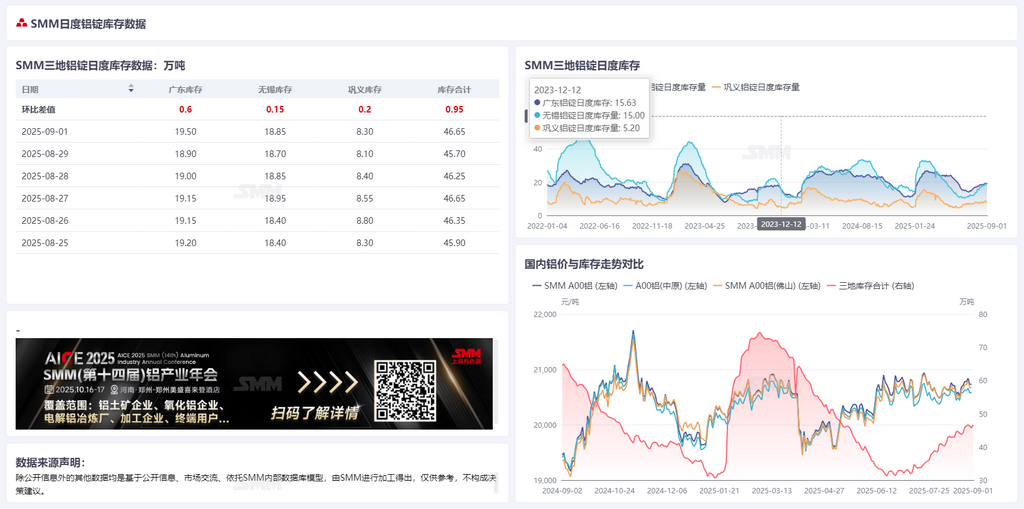Click the 2023-12-12 axis pointer label
The height and width of the screenshot is (509, 1024).
(x=781, y=224)
